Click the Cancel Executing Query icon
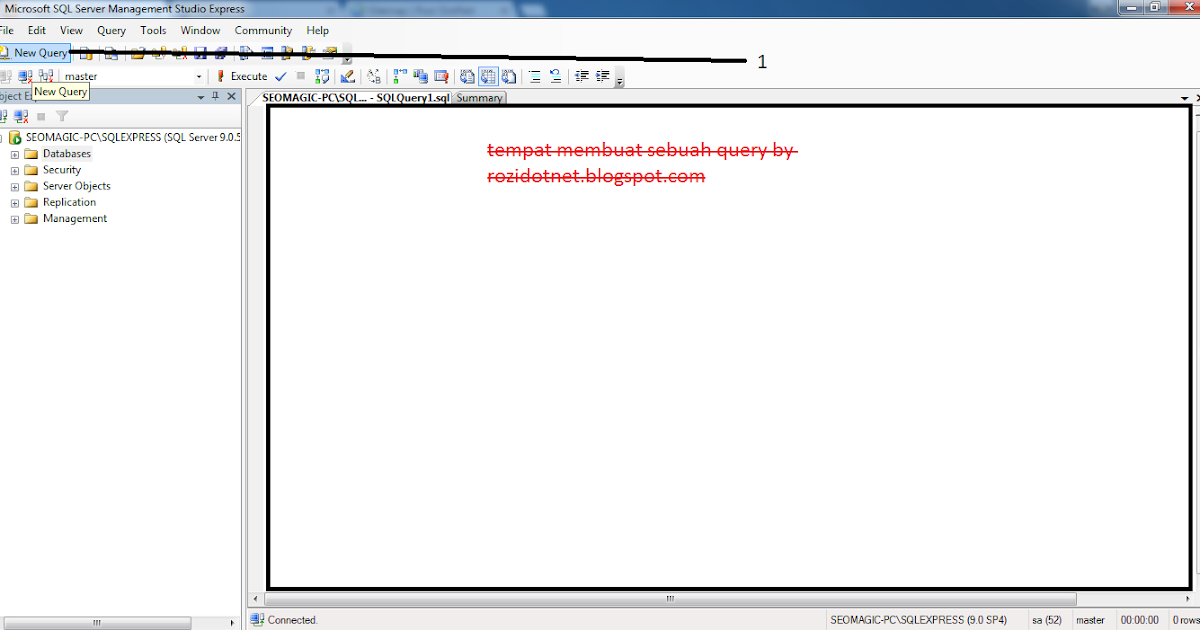1200x630 pixels. (300, 76)
